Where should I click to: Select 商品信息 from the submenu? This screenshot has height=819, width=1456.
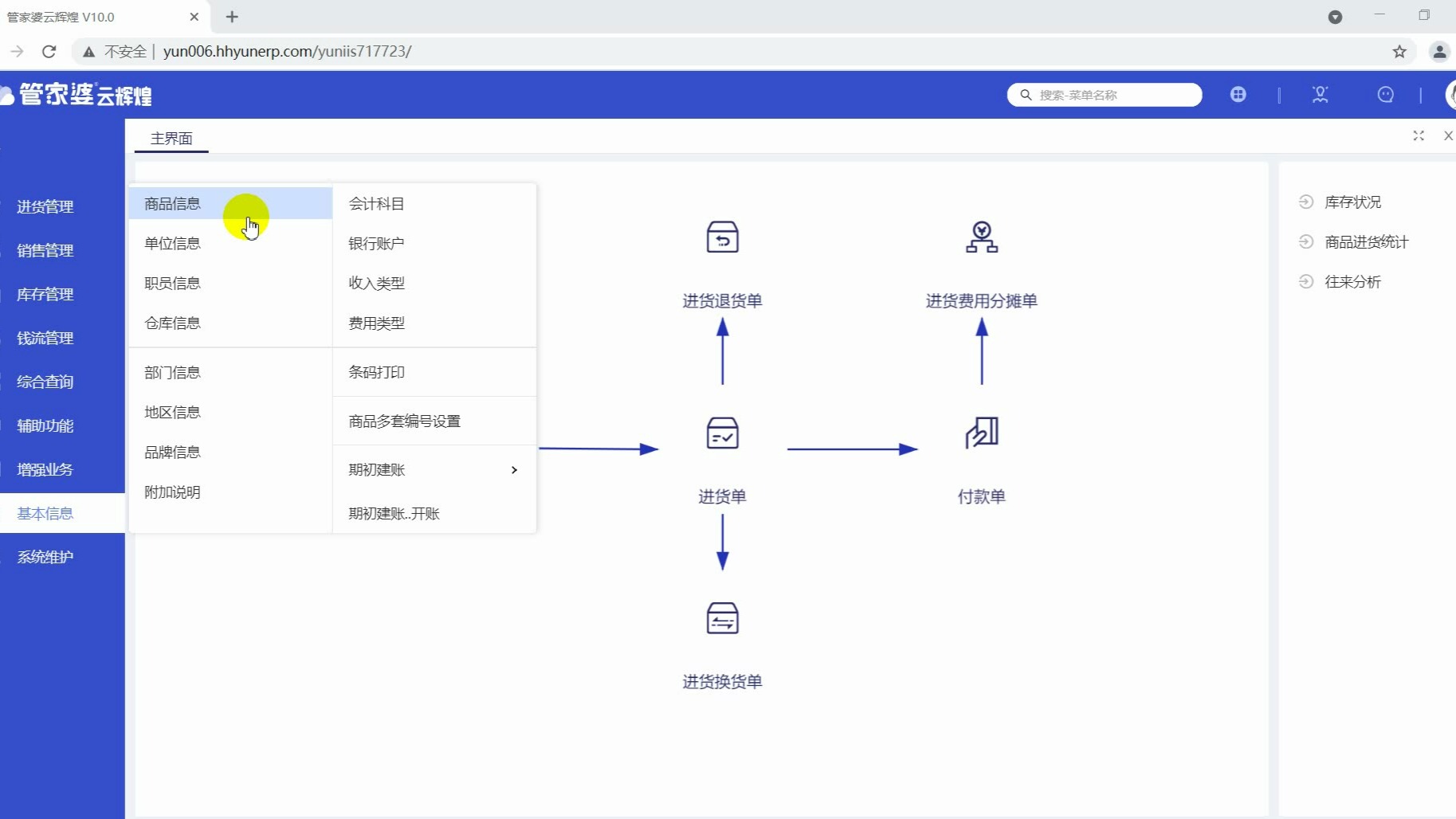[x=172, y=203]
